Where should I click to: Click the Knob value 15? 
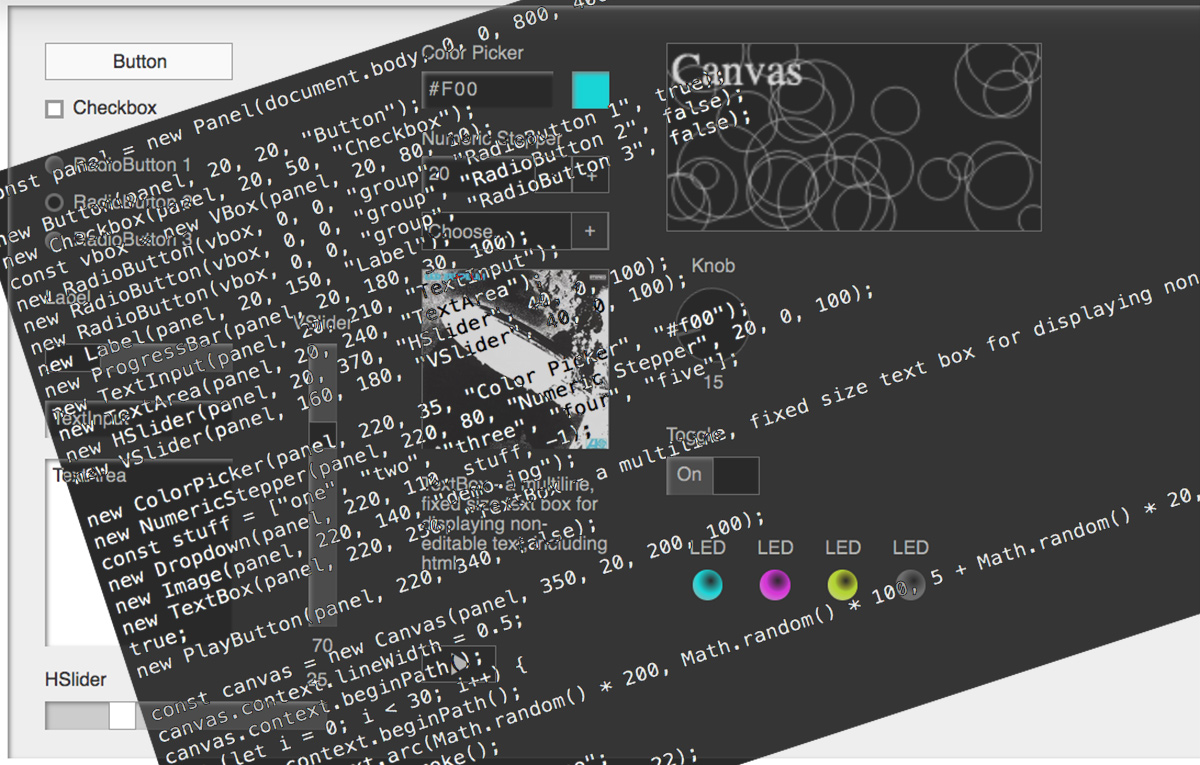[713, 383]
